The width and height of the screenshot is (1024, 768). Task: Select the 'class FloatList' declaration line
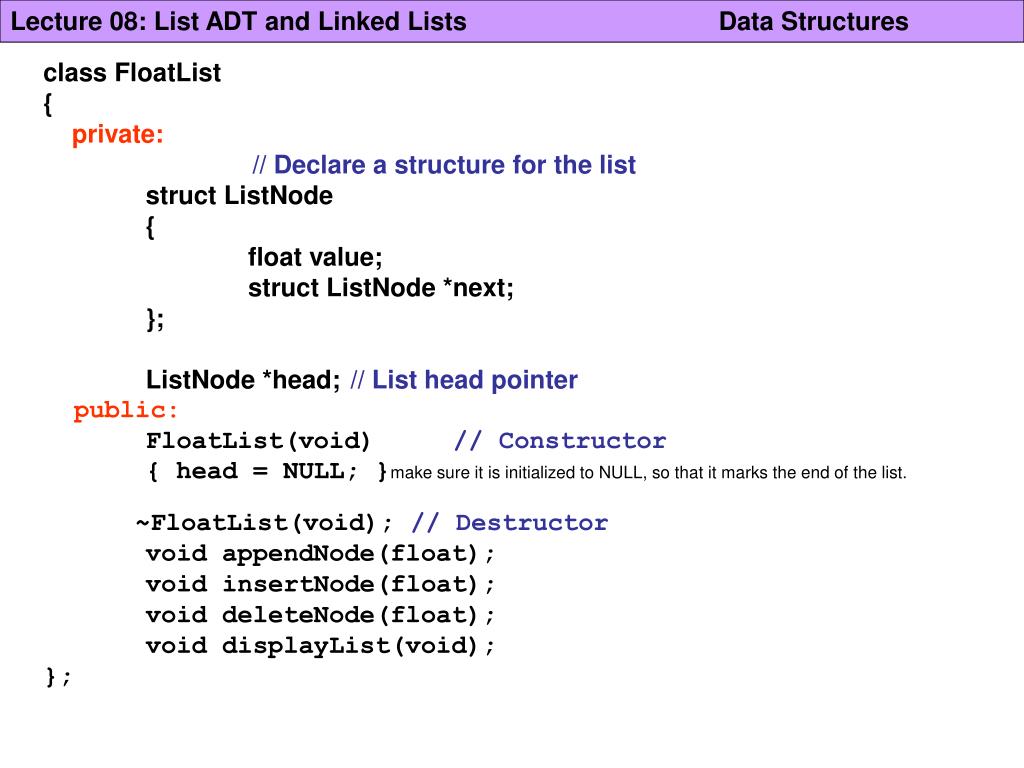(x=132, y=72)
